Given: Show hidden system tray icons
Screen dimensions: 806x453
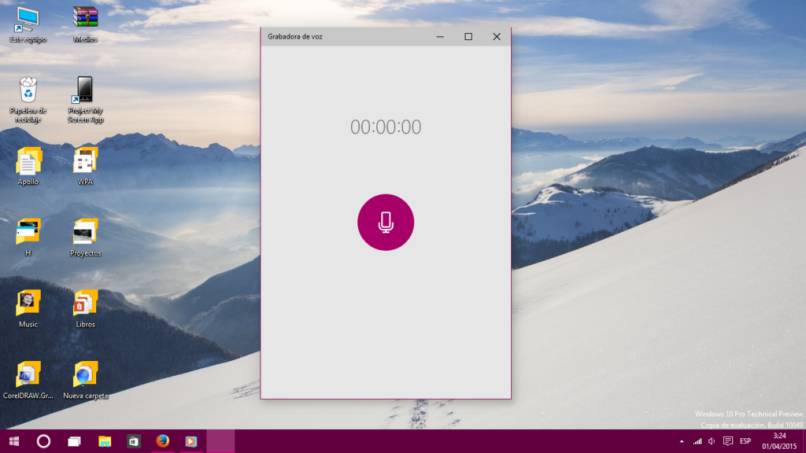Looking at the screenshot, I should pos(682,441).
